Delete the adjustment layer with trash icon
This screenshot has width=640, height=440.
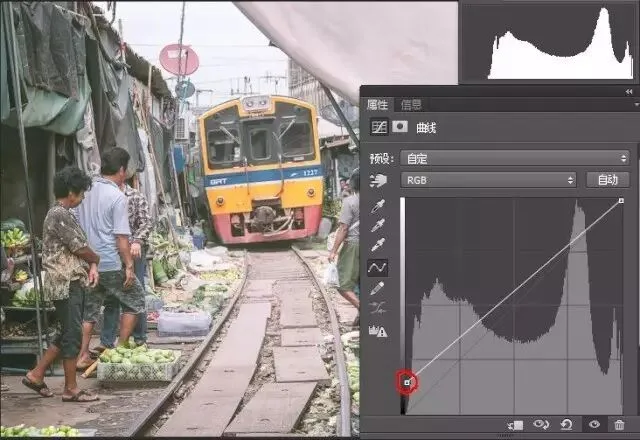619,425
